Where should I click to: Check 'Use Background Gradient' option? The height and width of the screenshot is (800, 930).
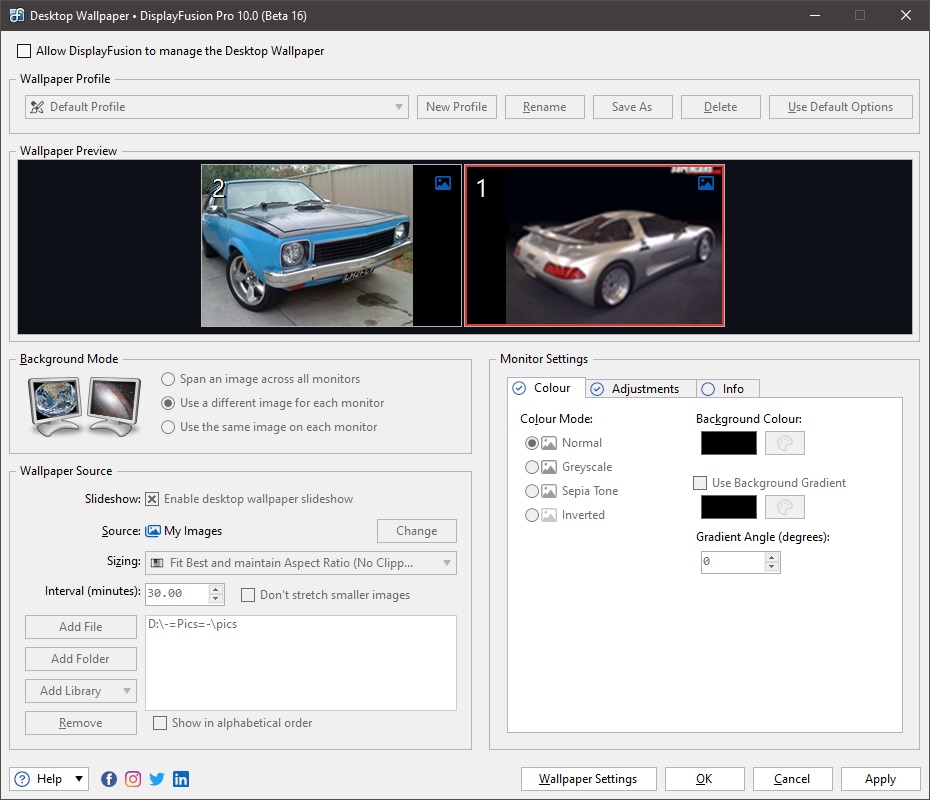700,483
